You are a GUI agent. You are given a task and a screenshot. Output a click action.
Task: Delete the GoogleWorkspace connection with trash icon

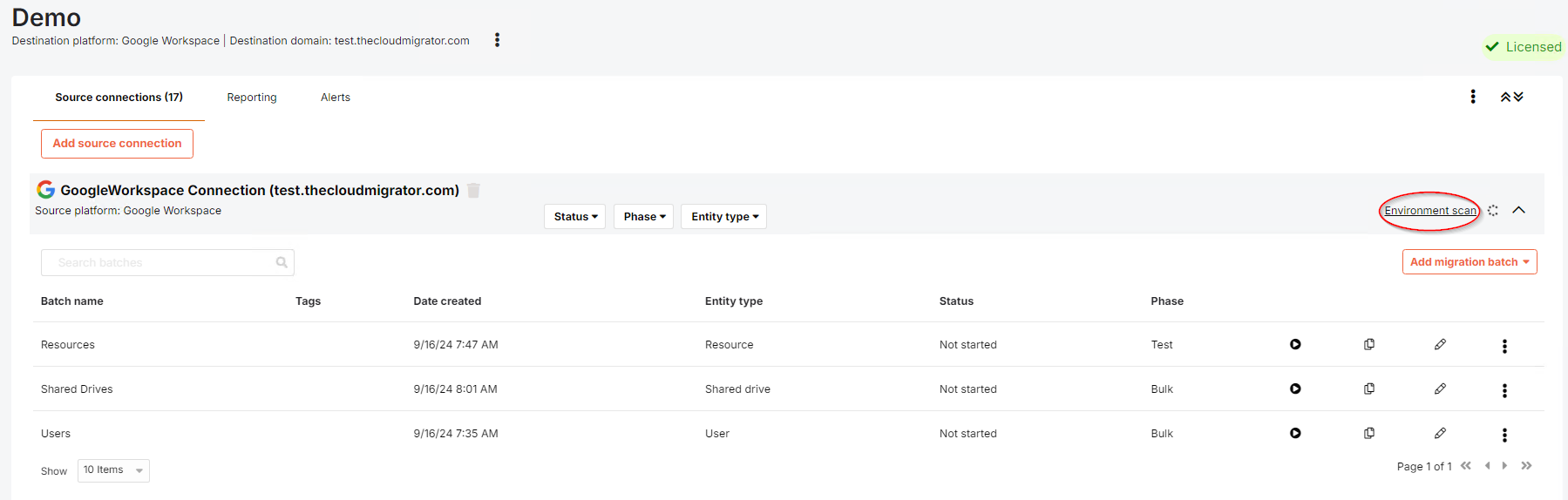[473, 191]
